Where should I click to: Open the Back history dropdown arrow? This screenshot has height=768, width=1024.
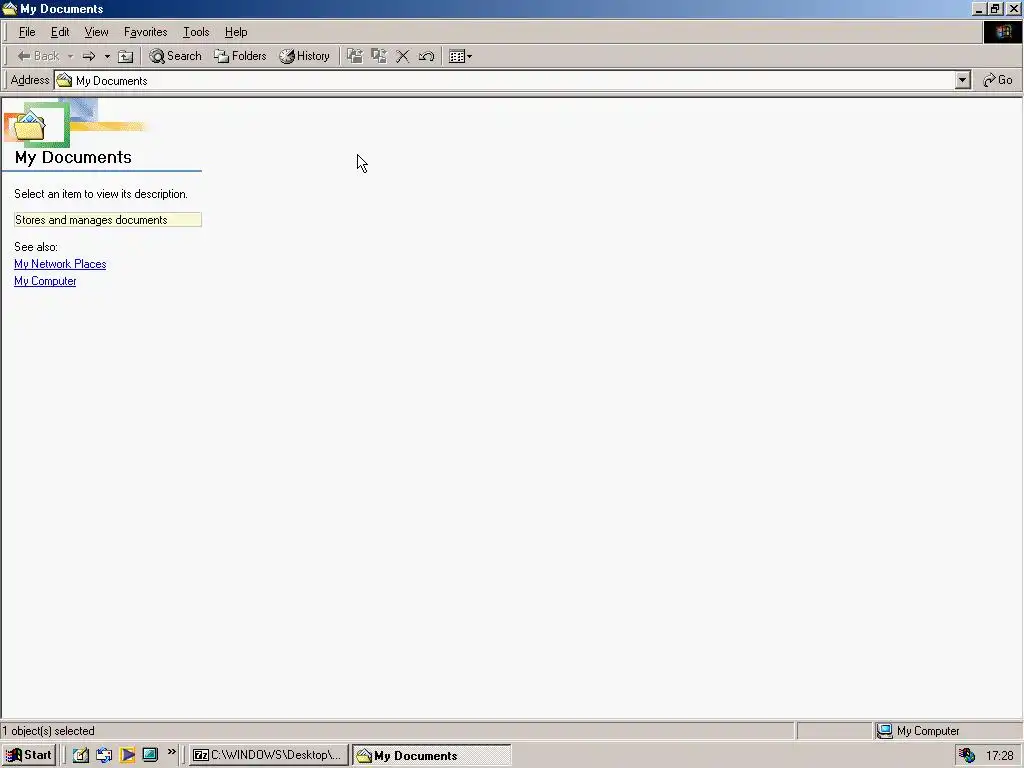click(x=71, y=56)
